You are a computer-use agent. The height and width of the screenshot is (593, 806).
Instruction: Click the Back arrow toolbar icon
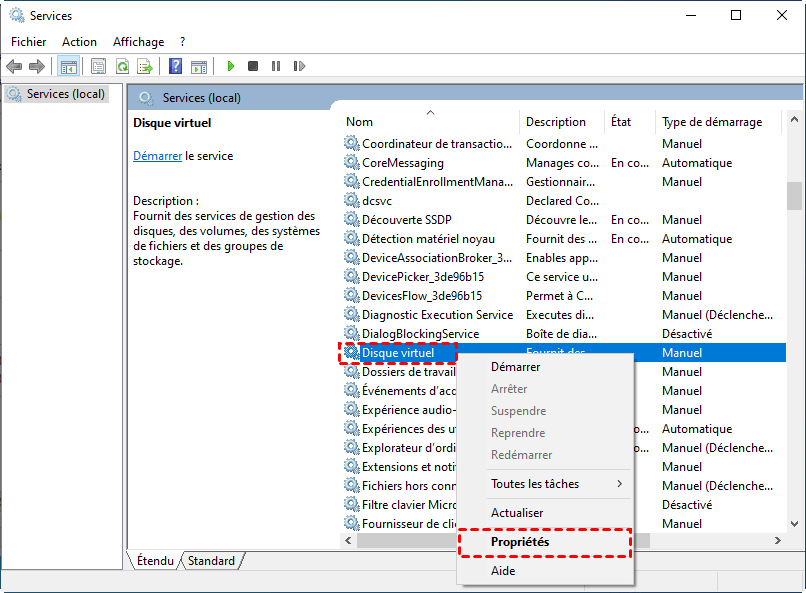click(x=14, y=66)
